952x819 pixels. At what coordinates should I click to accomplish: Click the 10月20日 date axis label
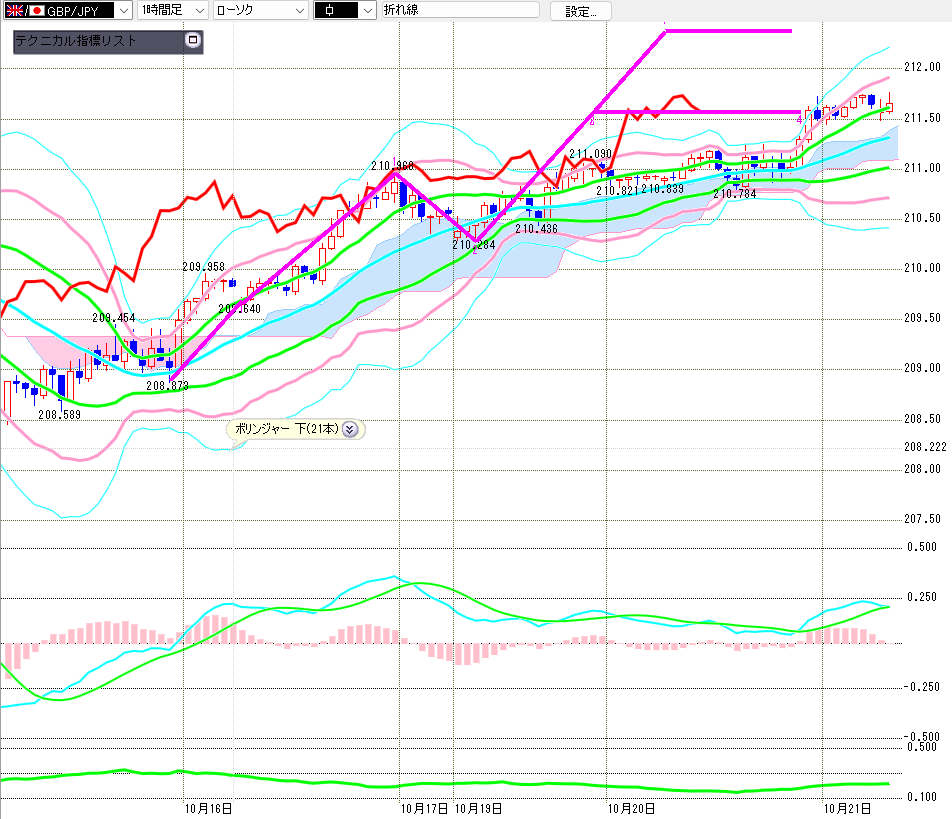point(631,809)
